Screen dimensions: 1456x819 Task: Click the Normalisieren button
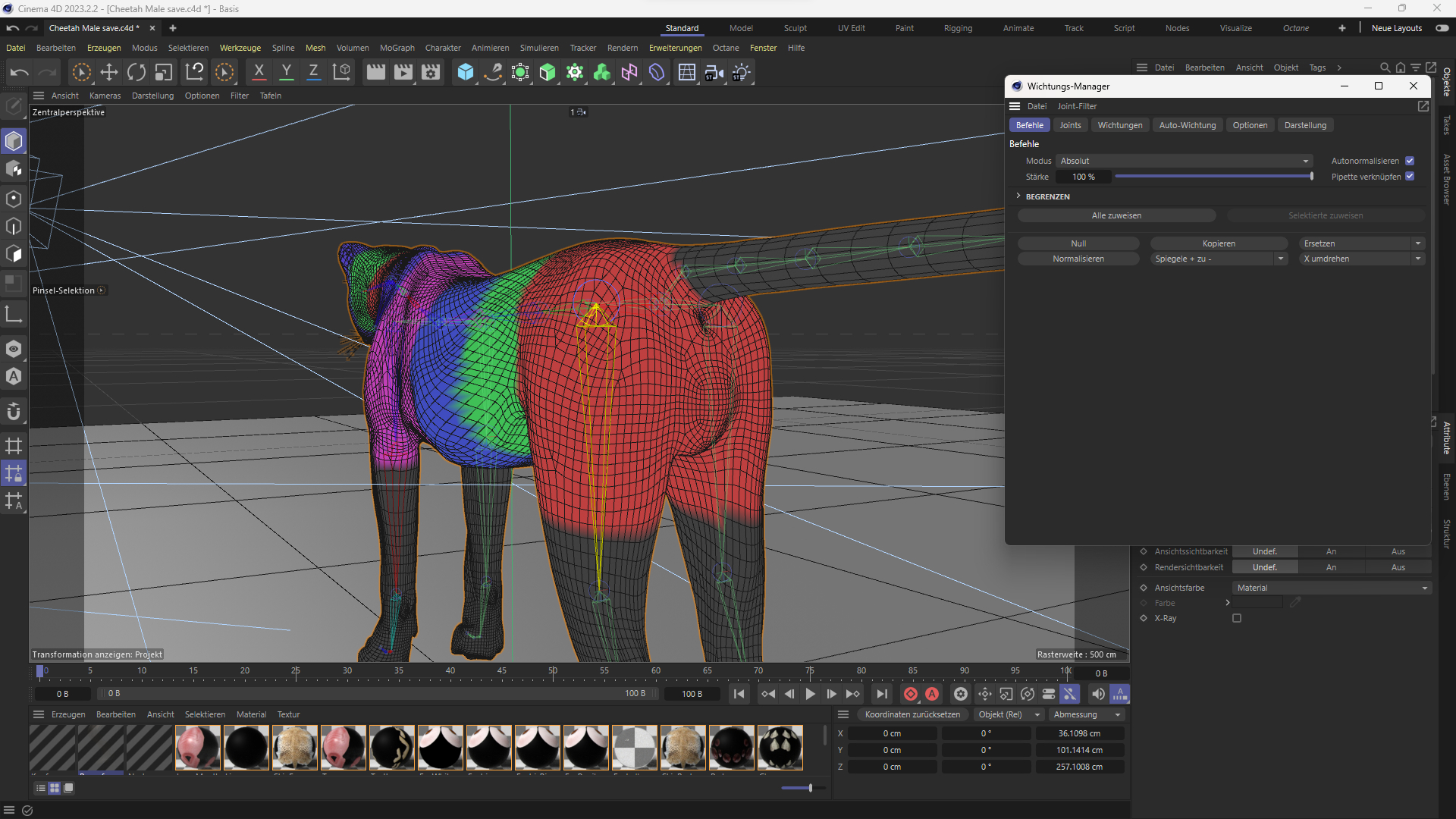pyautogui.click(x=1078, y=259)
